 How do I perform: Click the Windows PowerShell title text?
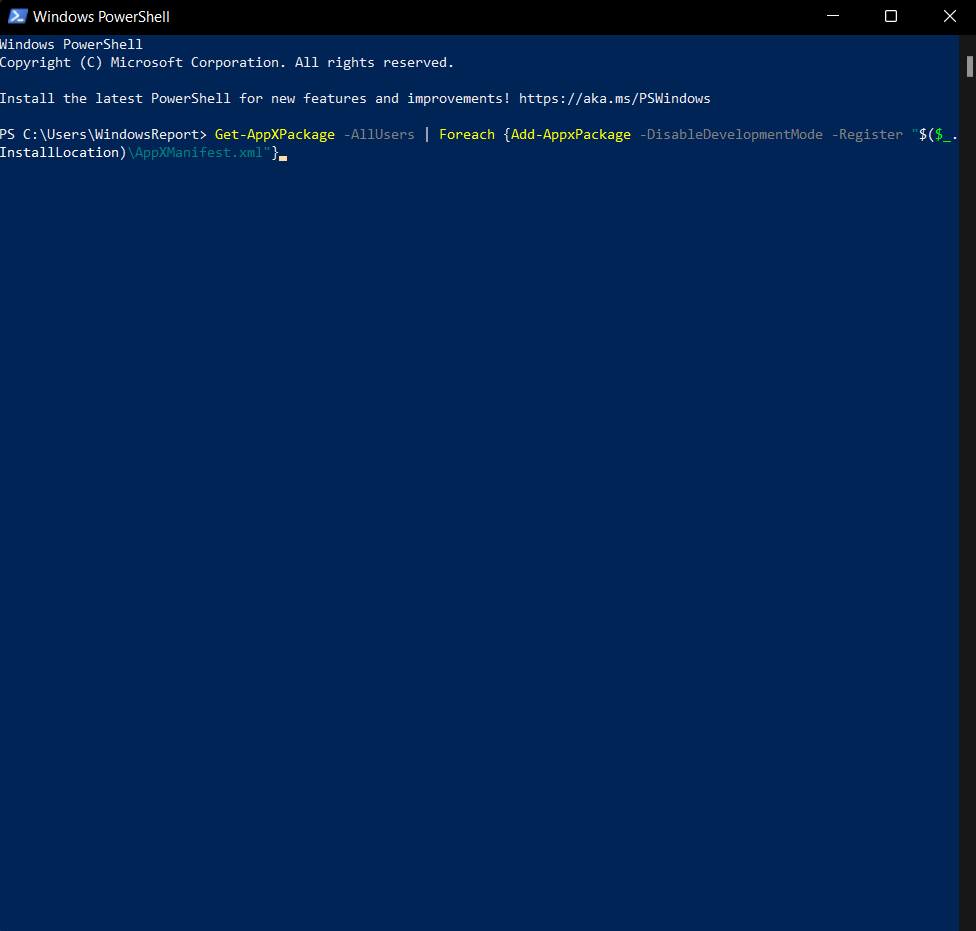point(101,17)
